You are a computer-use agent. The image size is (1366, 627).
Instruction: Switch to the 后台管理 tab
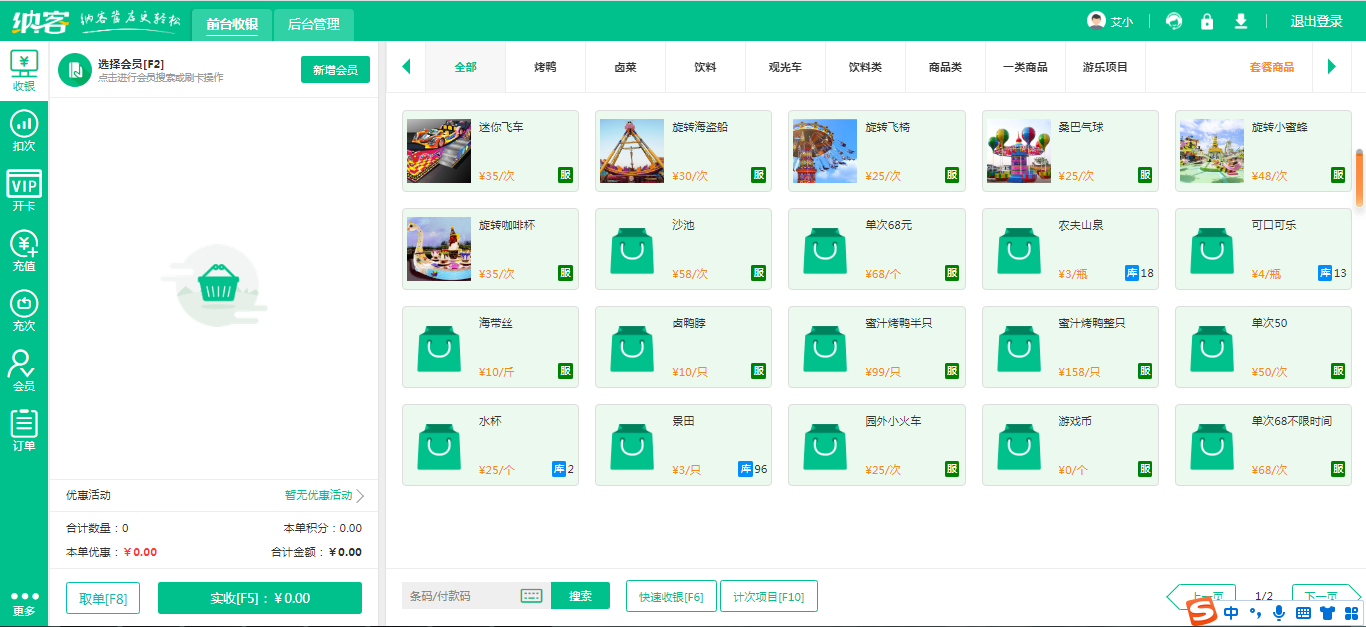pyautogui.click(x=313, y=23)
